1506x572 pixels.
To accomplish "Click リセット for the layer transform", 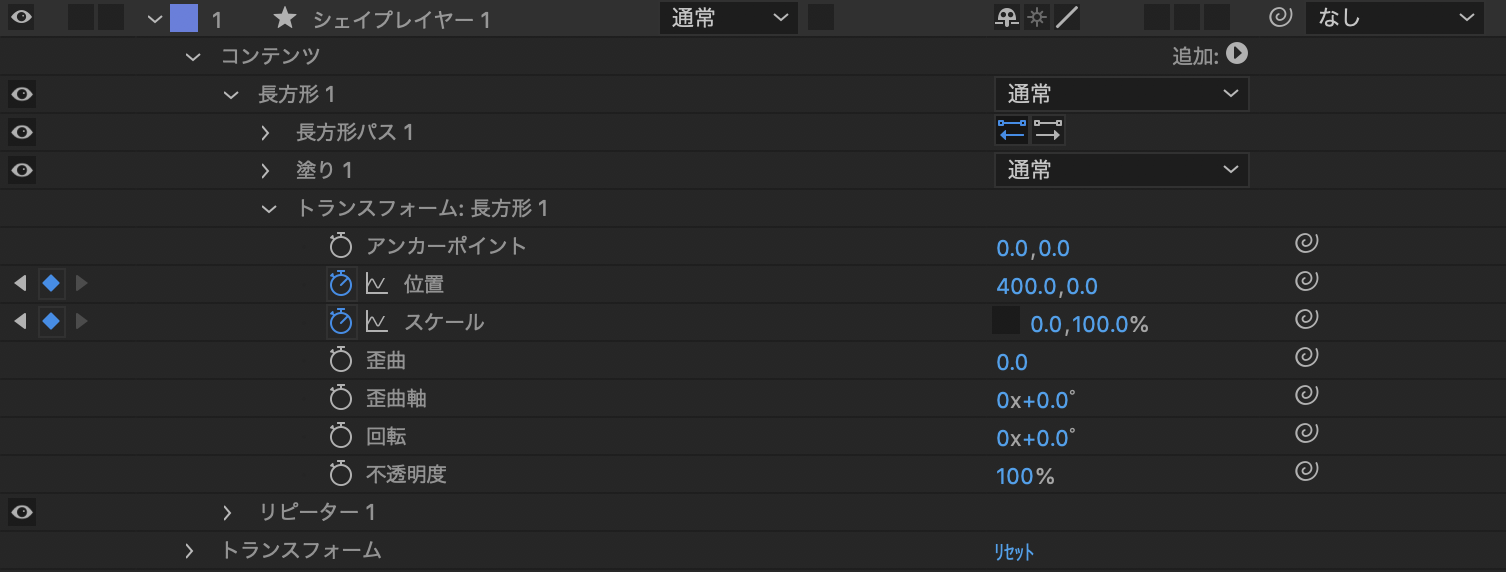I will pos(1014,552).
